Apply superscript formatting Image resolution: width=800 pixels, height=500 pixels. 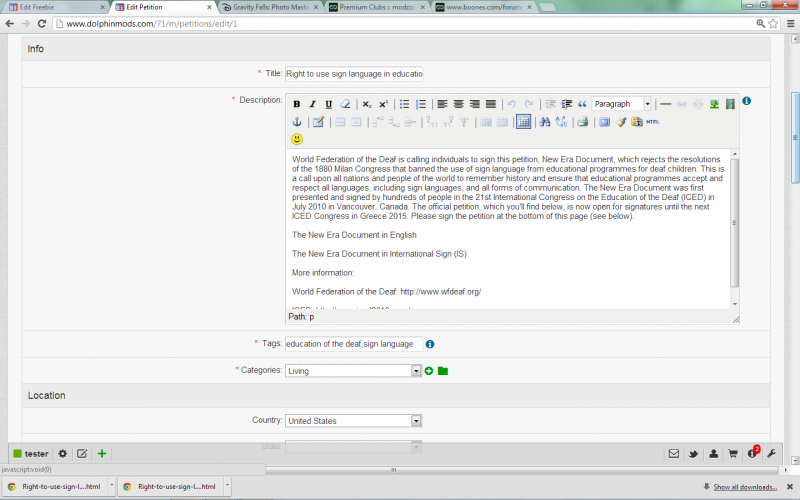[383, 104]
